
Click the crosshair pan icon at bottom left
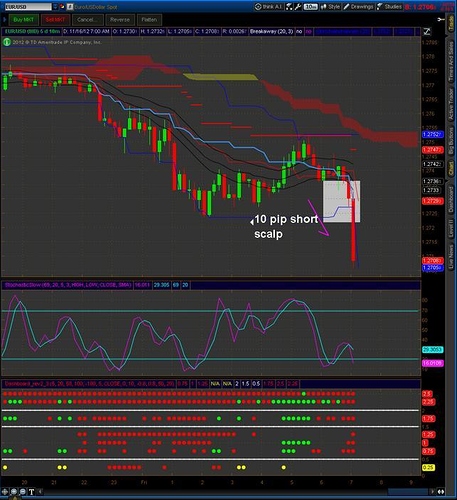tap(5, 492)
